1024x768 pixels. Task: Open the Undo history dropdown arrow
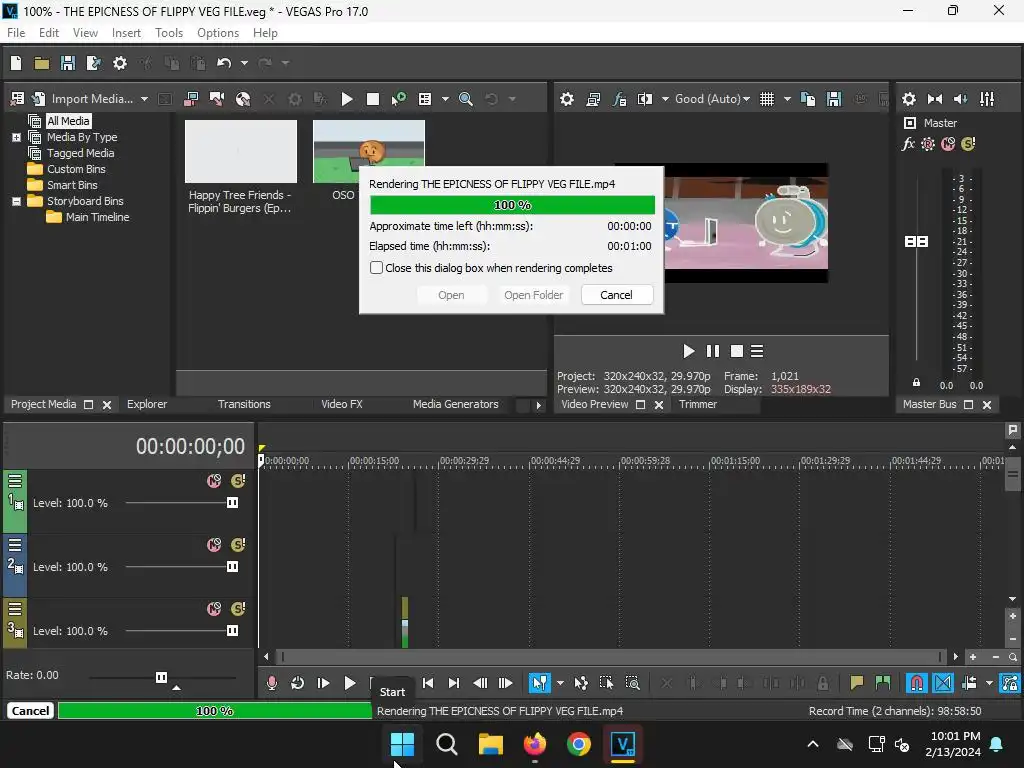pyautogui.click(x=244, y=63)
